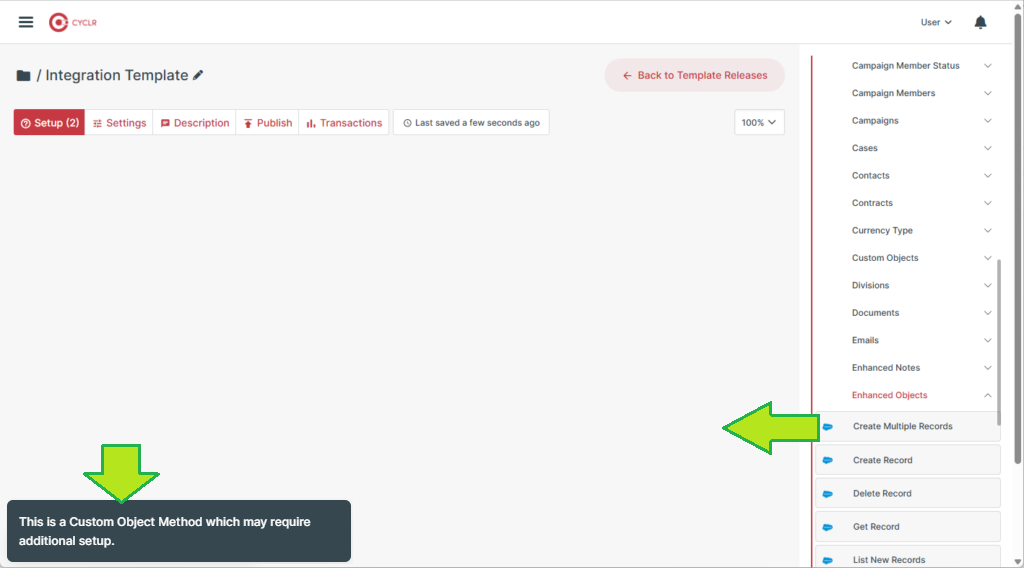Open the Settings tab
This screenshot has height=568, width=1024.
coord(119,123)
